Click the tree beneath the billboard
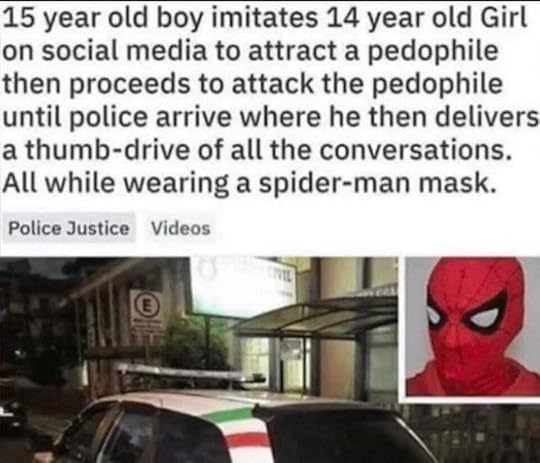The width and height of the screenshot is (540, 463). point(194,342)
